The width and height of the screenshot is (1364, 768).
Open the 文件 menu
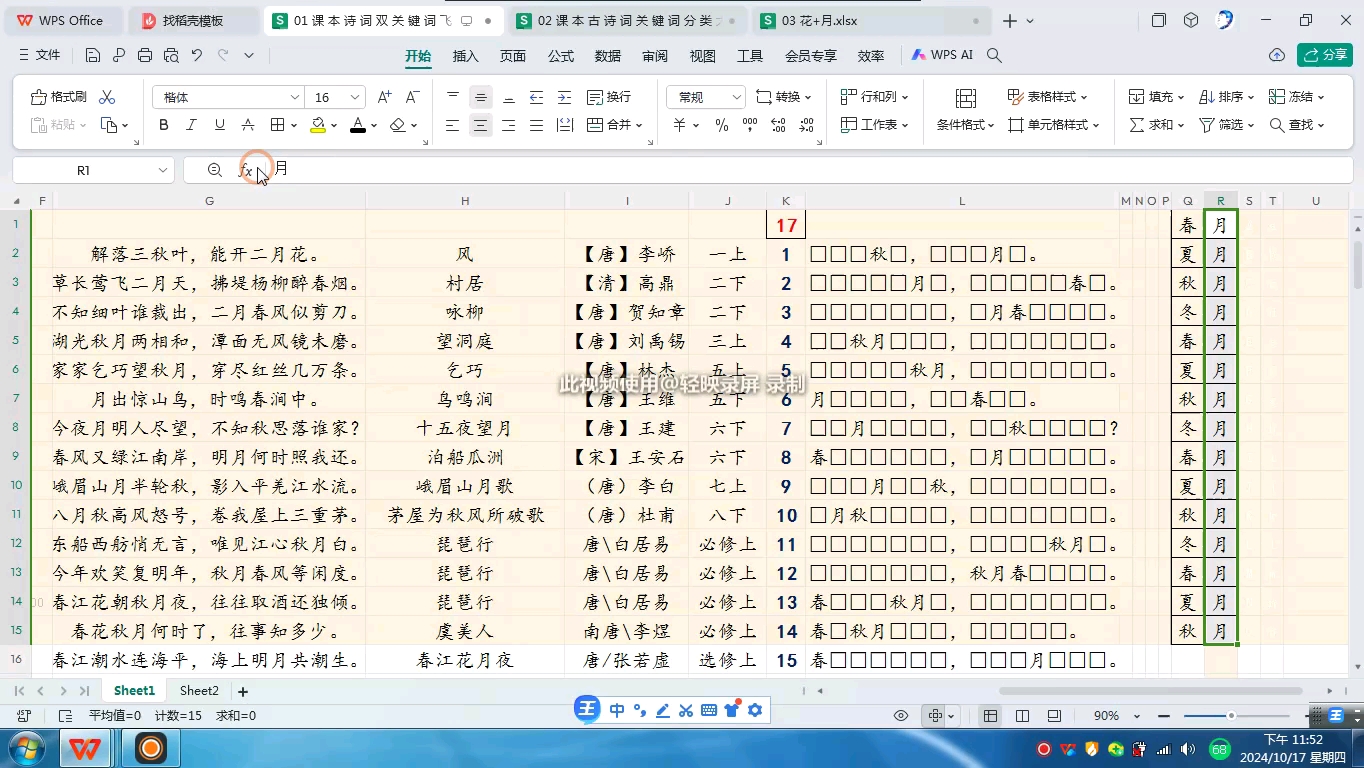click(40, 55)
